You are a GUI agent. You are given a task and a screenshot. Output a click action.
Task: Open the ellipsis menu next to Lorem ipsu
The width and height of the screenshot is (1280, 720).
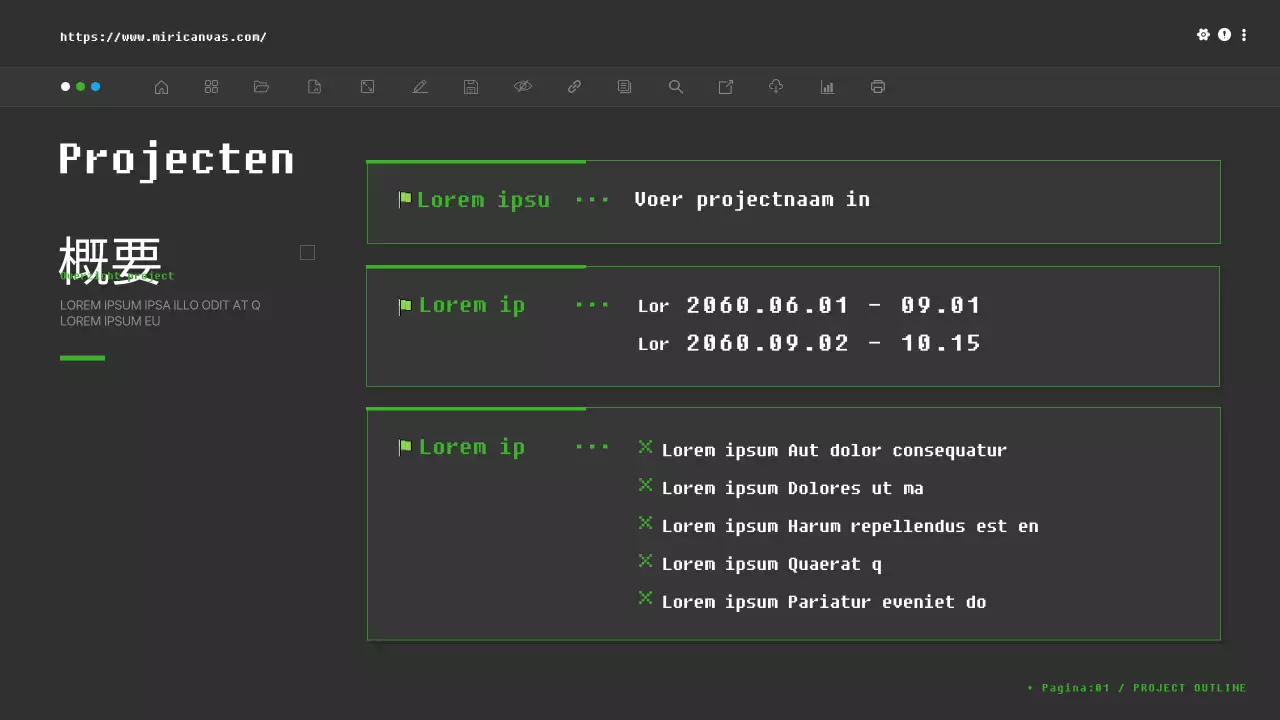pos(592,200)
